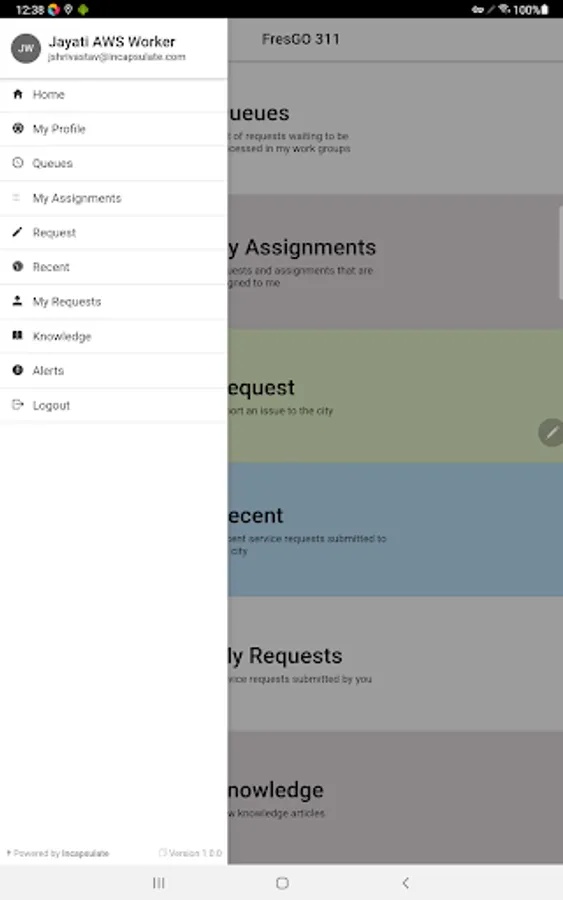Open the green Request tile
The height and width of the screenshot is (900, 563).
395,396
